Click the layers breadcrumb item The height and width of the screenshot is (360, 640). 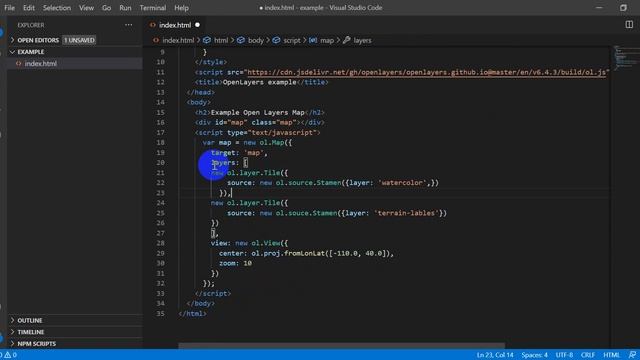pos(362,40)
